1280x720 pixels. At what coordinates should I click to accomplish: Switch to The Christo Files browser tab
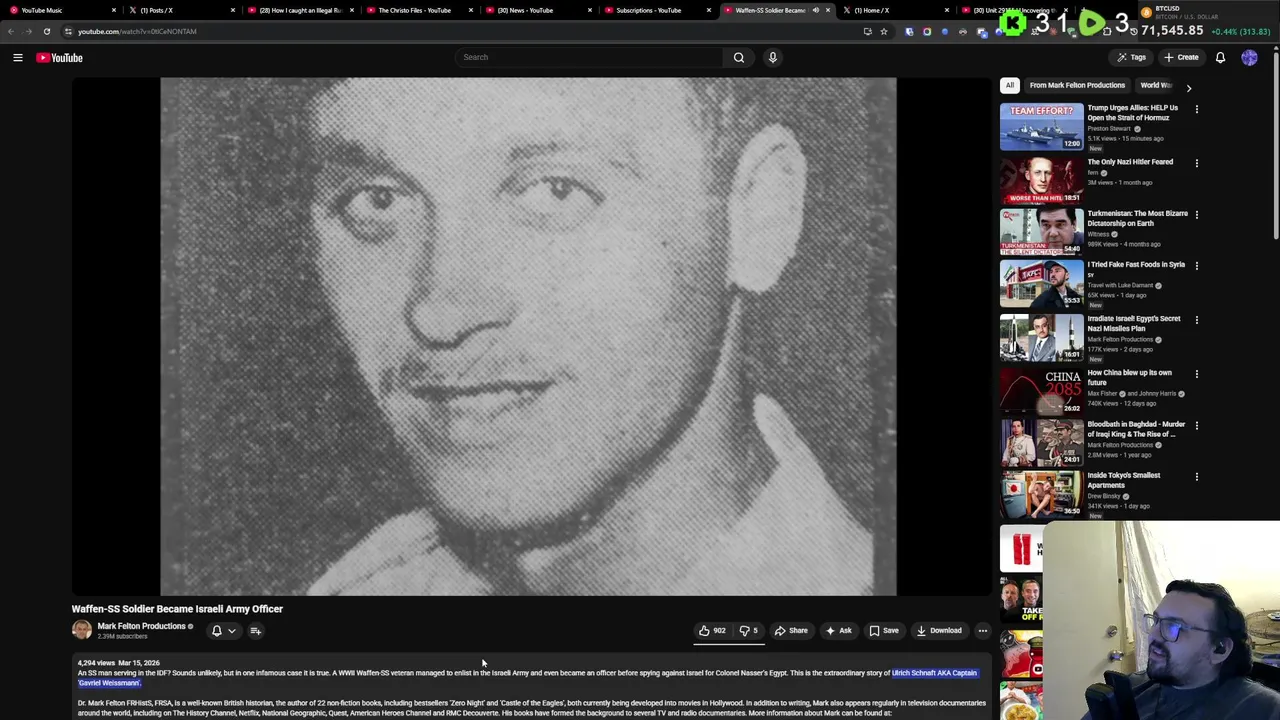click(418, 10)
